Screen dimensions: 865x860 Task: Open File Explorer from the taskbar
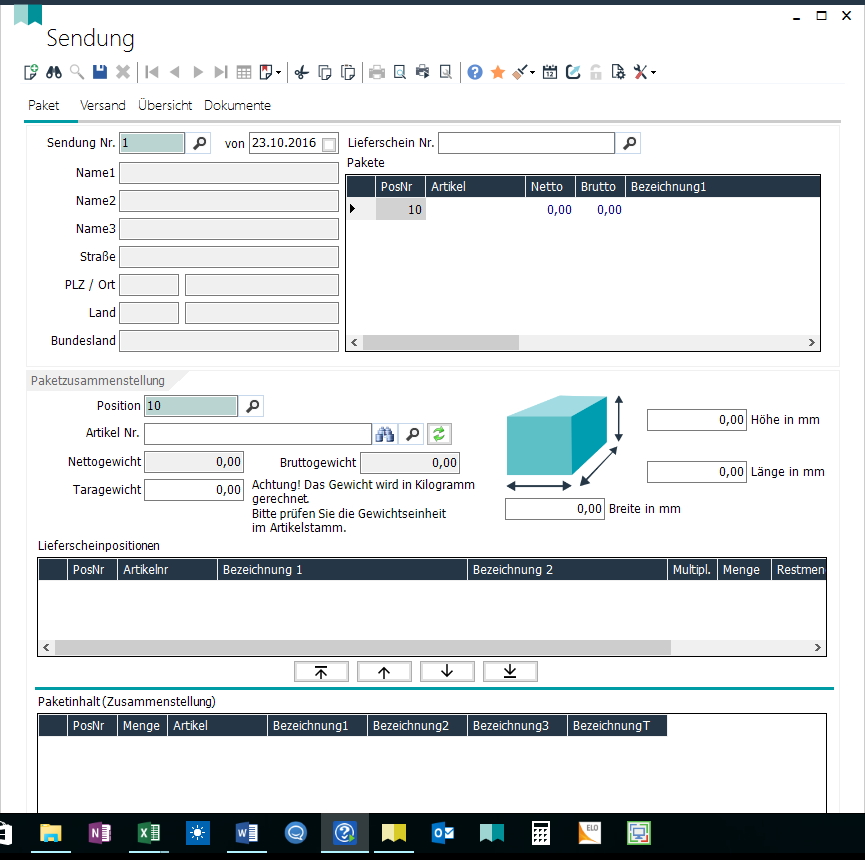pos(51,833)
